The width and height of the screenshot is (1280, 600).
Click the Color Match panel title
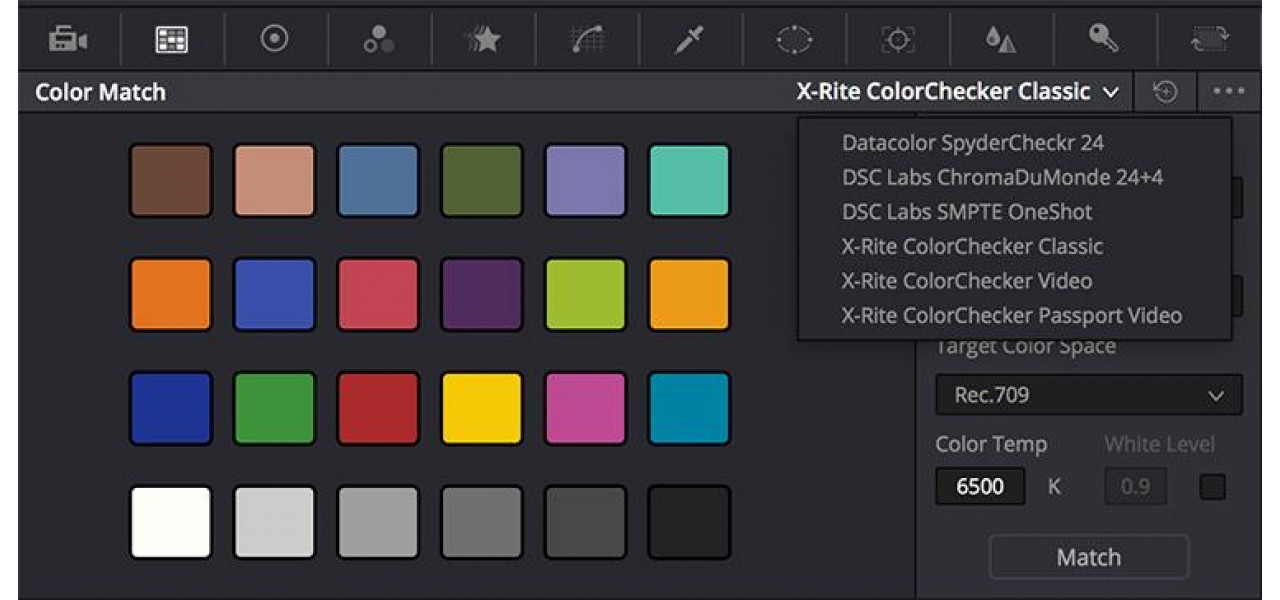tap(100, 92)
